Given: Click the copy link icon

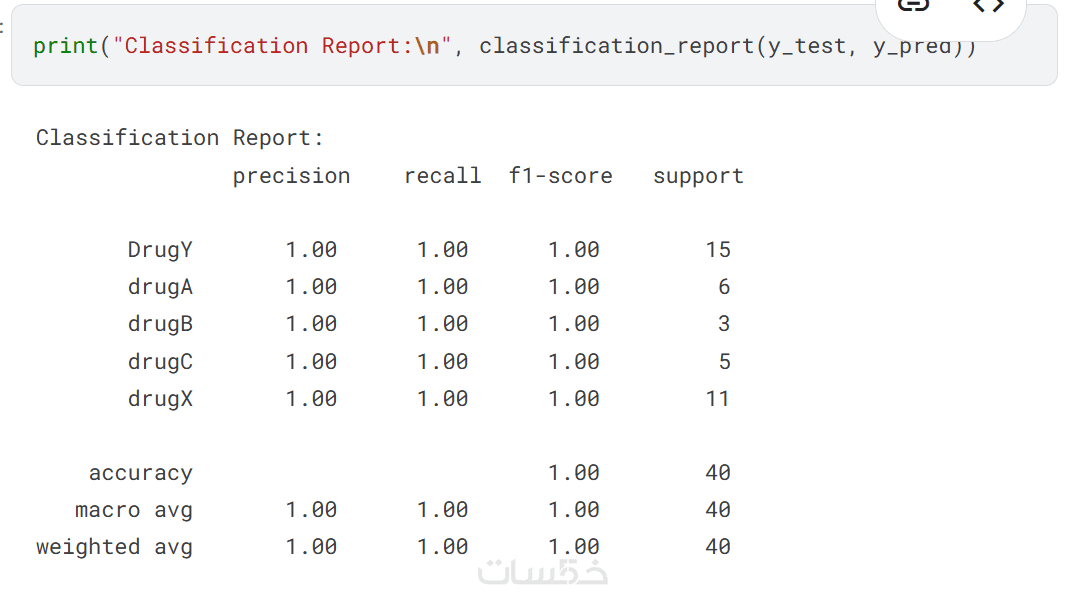Looking at the screenshot, I should point(912,6).
